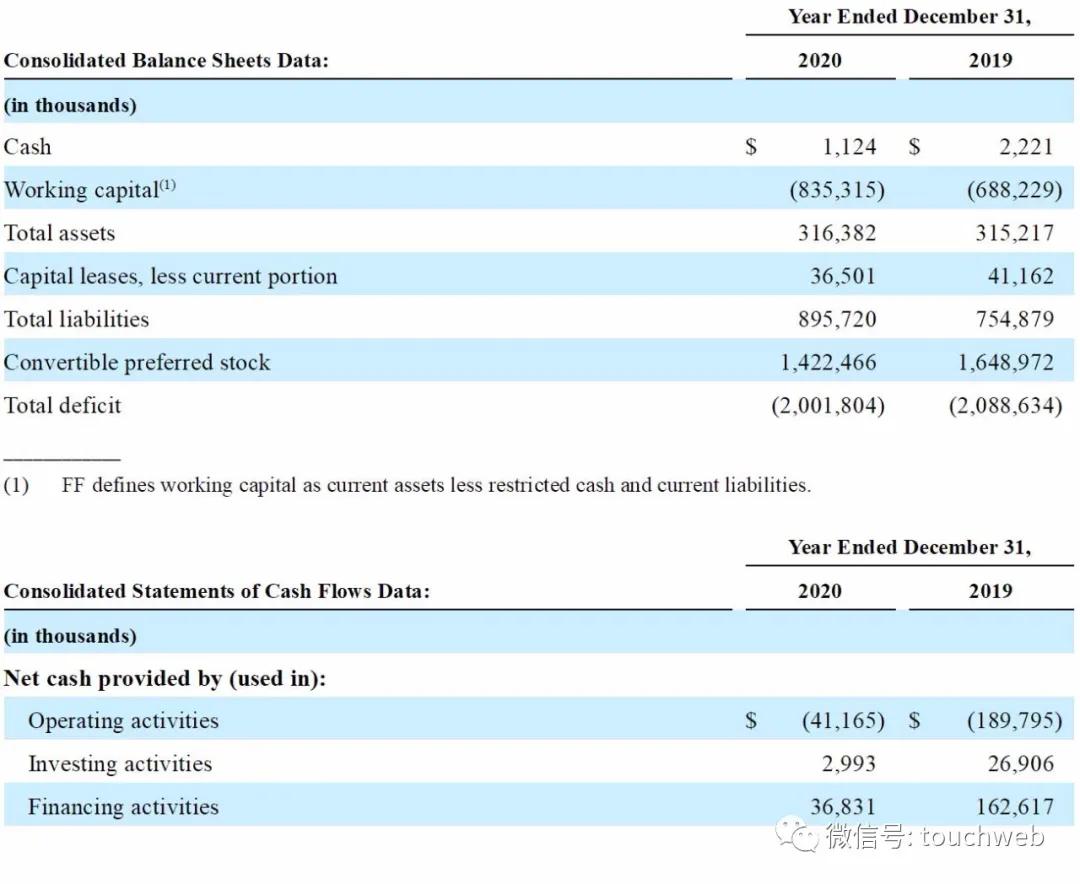1080x884 pixels.
Task: Select the Total assets value 316,382
Action: tap(837, 233)
